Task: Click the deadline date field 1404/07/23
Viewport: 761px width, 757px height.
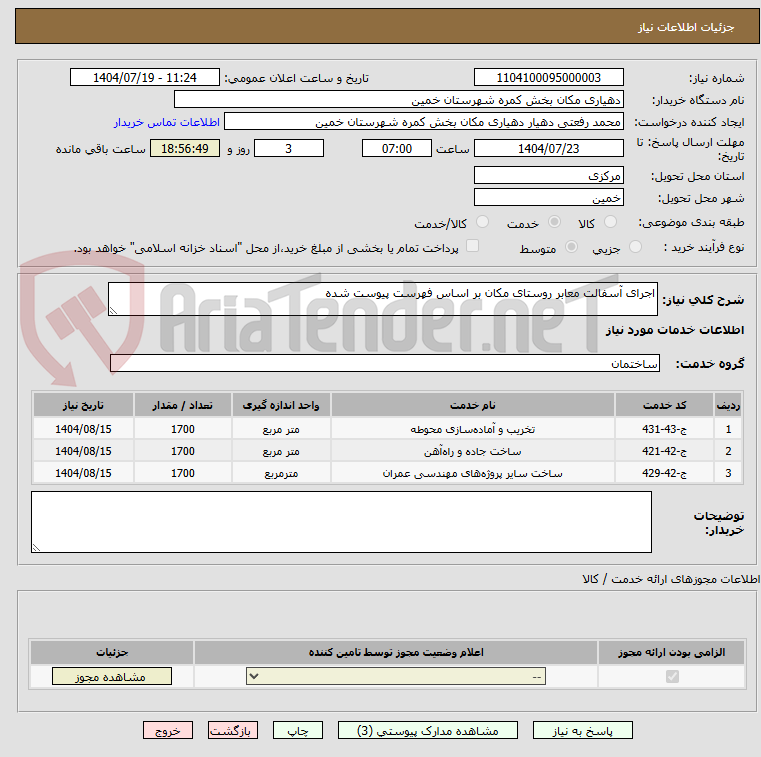Action: tap(548, 148)
